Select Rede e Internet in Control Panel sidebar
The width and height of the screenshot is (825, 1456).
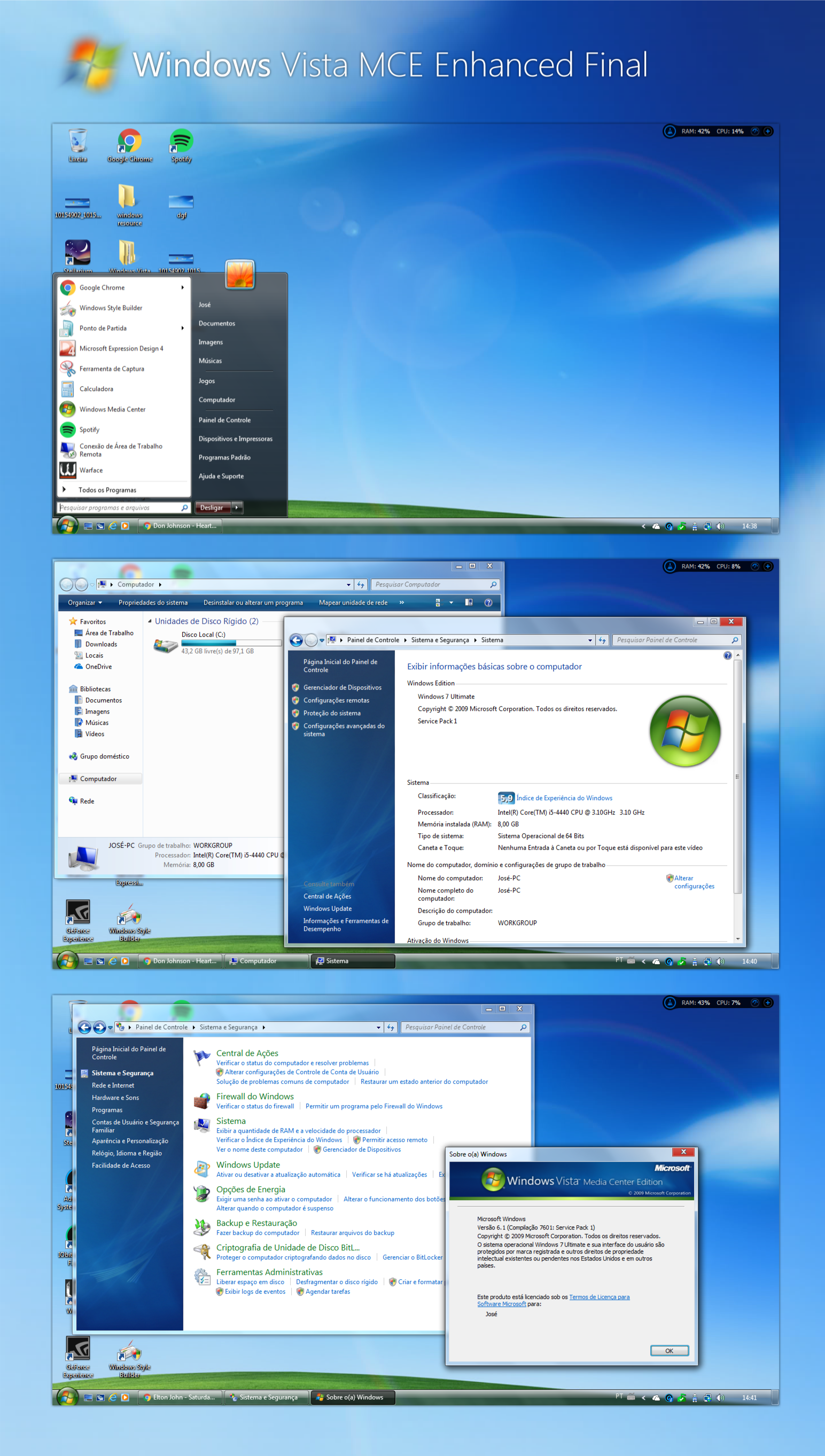coord(113,1086)
